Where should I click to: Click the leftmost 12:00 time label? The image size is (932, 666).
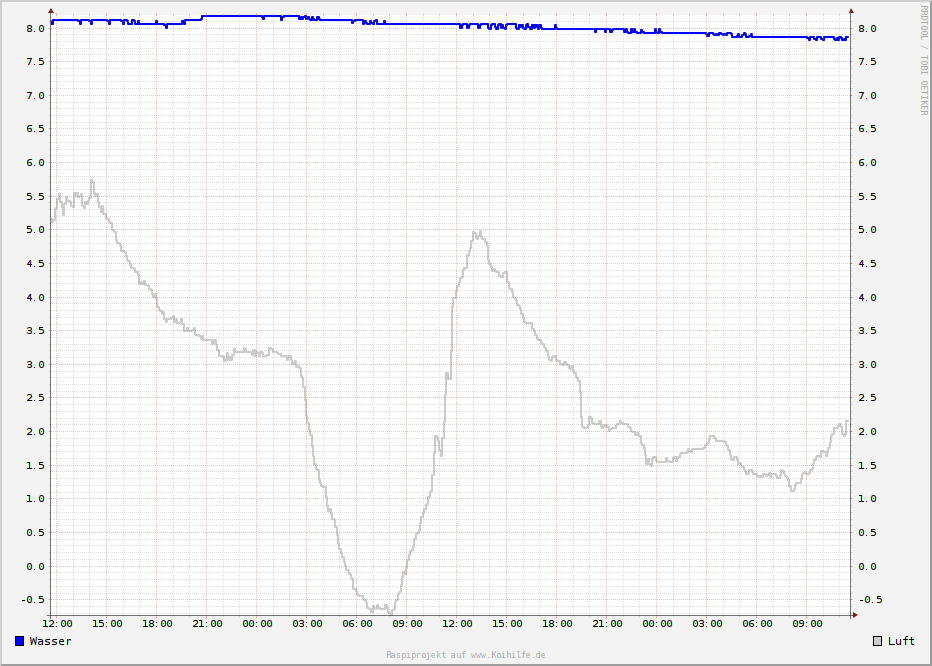tap(57, 624)
